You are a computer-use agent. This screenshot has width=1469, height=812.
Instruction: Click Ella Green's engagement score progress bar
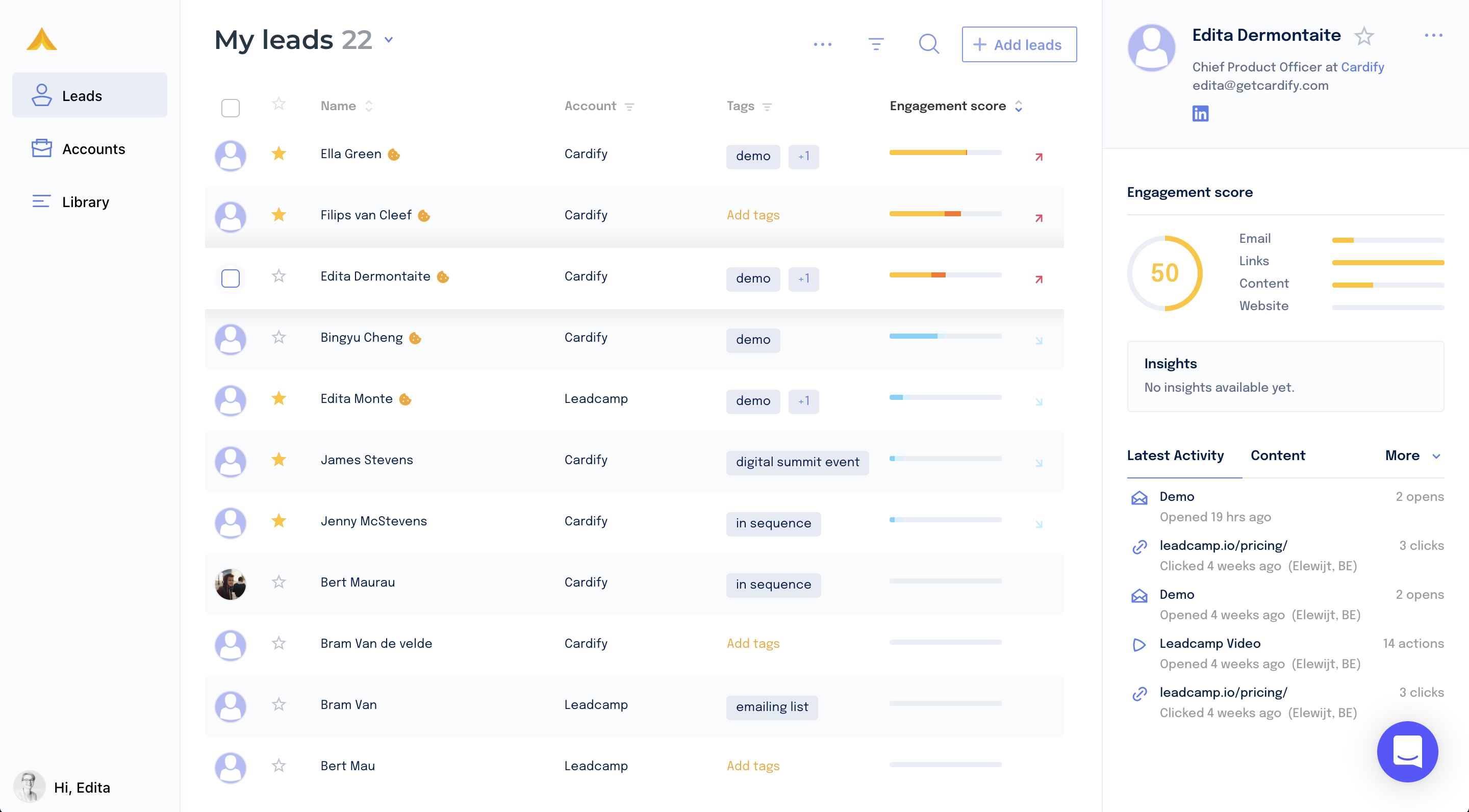pos(945,153)
